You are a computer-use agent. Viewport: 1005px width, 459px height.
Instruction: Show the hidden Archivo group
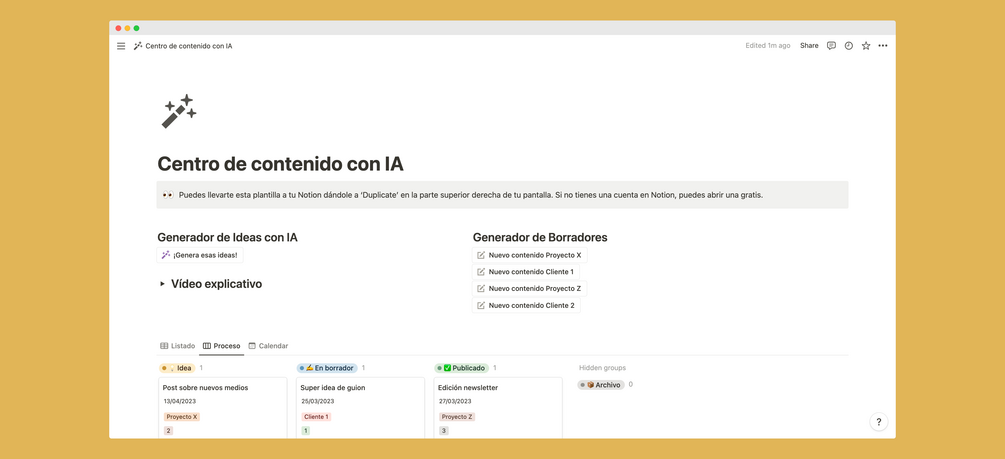tap(601, 385)
